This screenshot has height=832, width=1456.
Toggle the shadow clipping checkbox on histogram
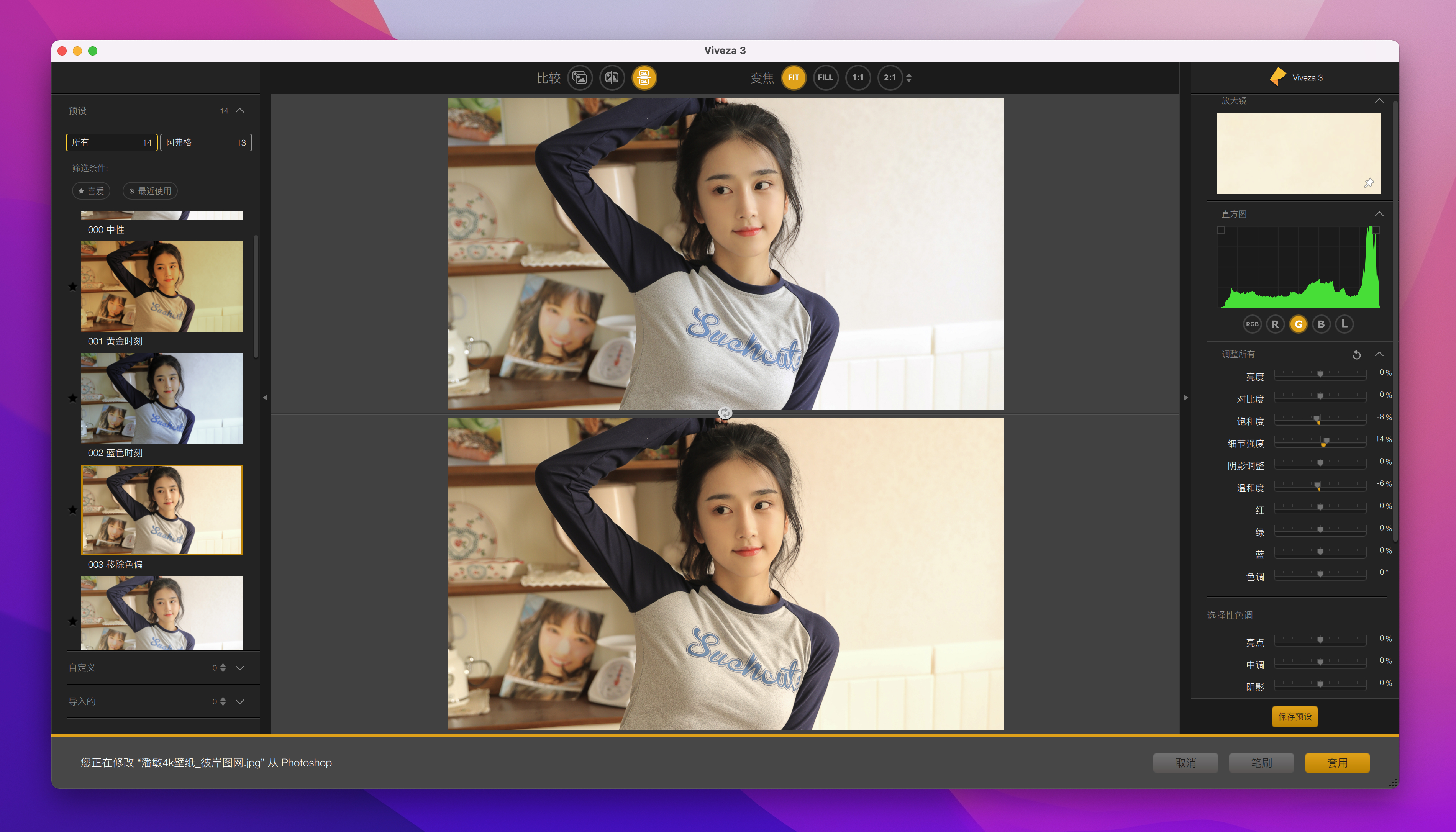coord(1221,230)
